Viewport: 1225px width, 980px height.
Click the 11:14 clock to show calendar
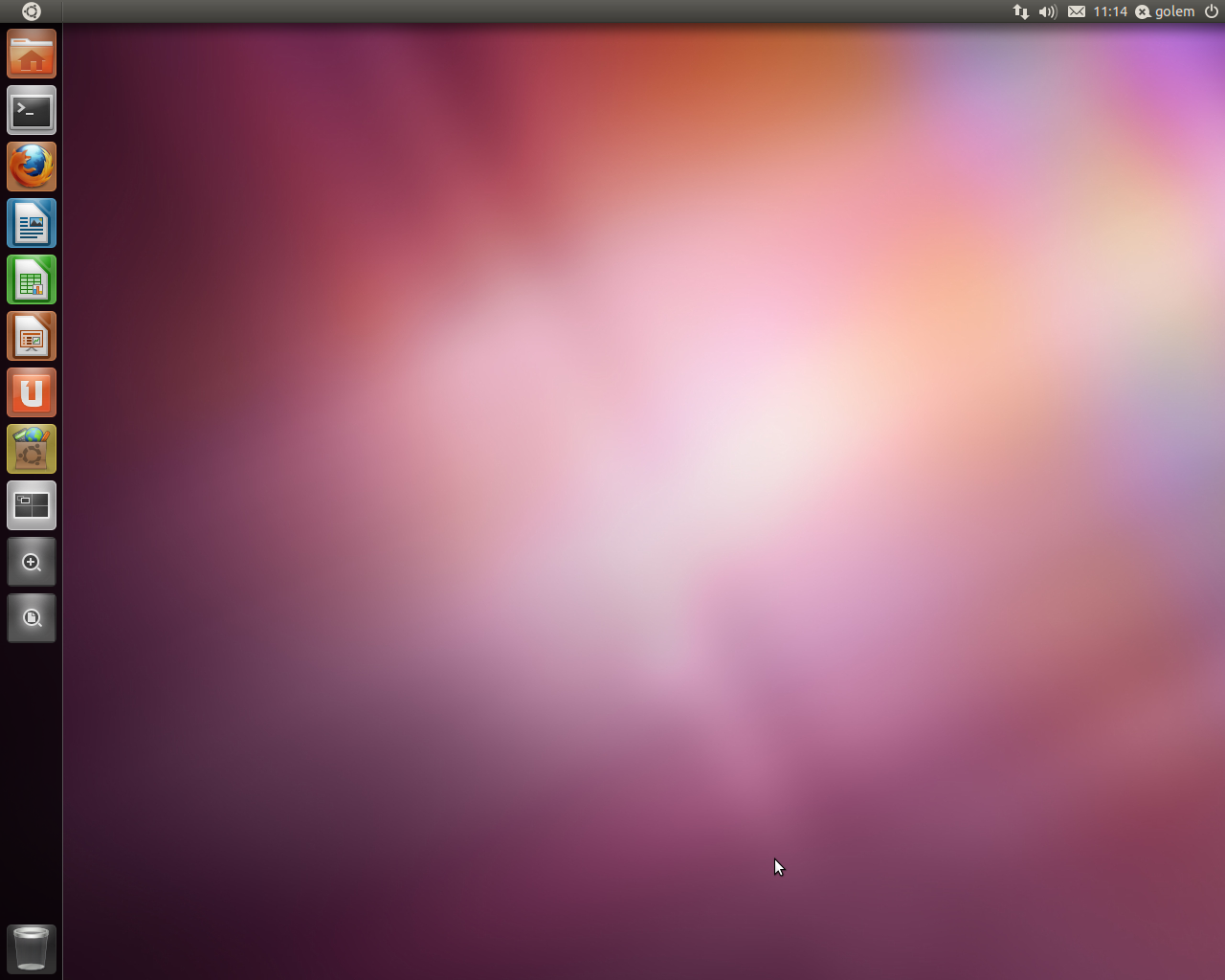click(x=1110, y=11)
